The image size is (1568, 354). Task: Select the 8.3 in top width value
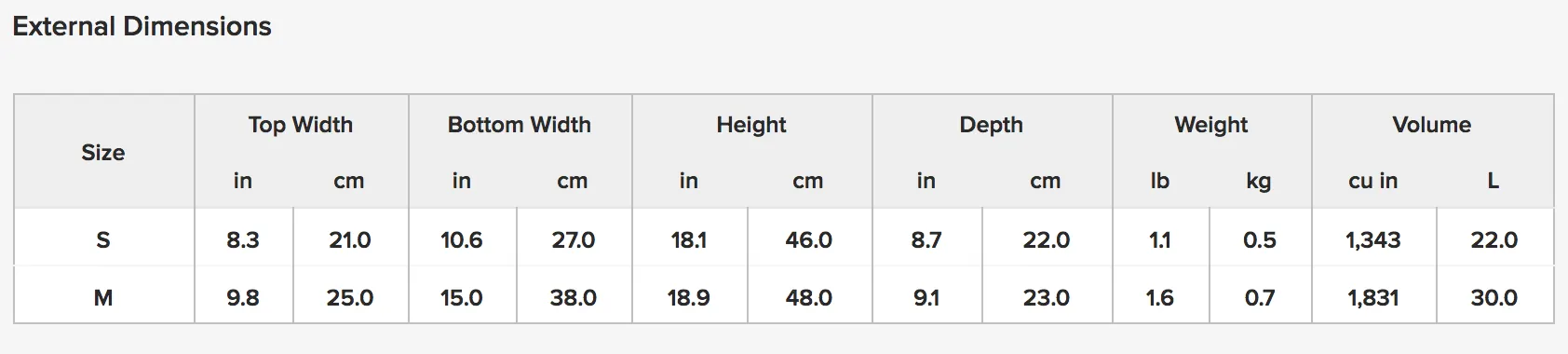pyautogui.click(x=243, y=240)
